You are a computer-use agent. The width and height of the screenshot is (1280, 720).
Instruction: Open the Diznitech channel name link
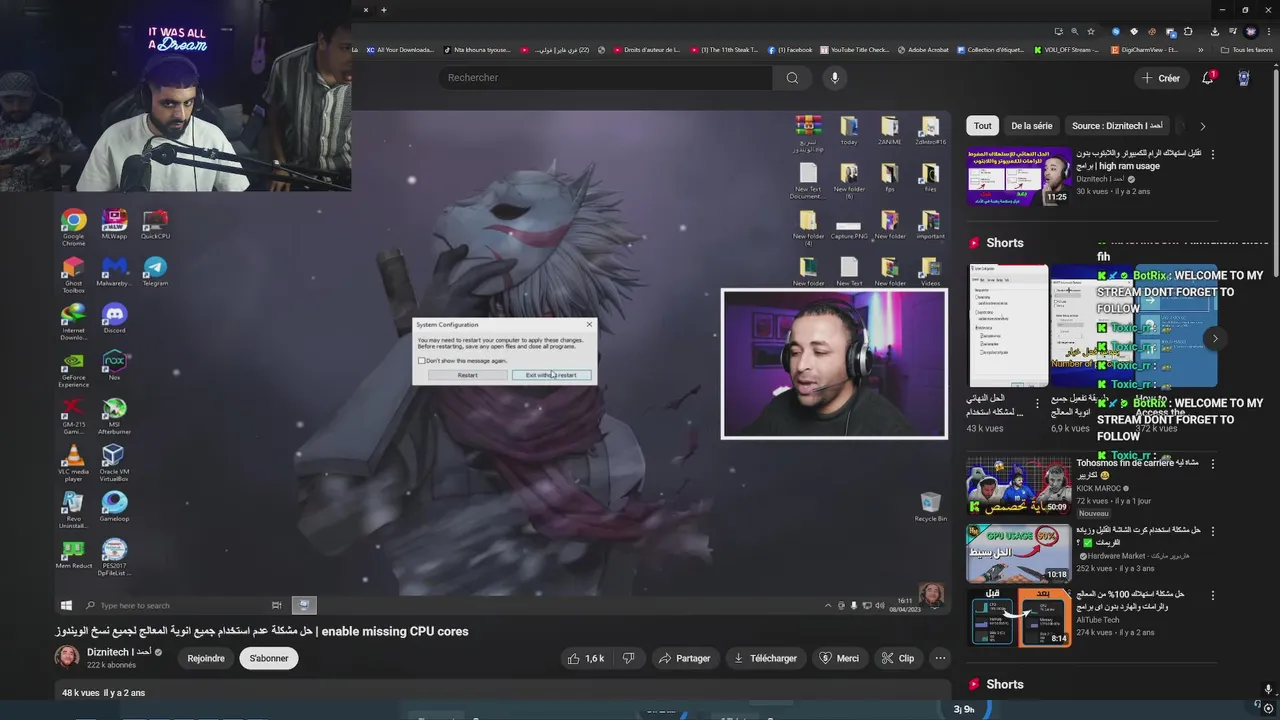[x=118, y=652]
